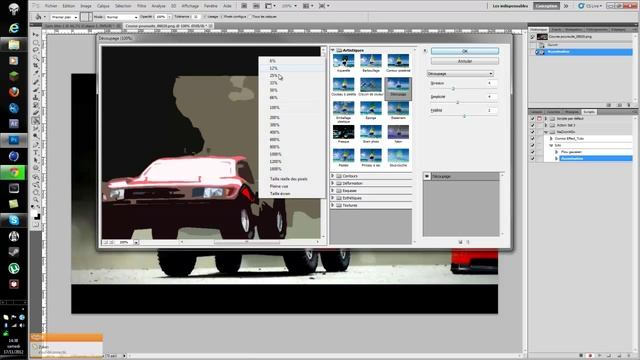Open the Découpage filter dropdown
This screenshot has height=360, width=640.
(460, 73)
